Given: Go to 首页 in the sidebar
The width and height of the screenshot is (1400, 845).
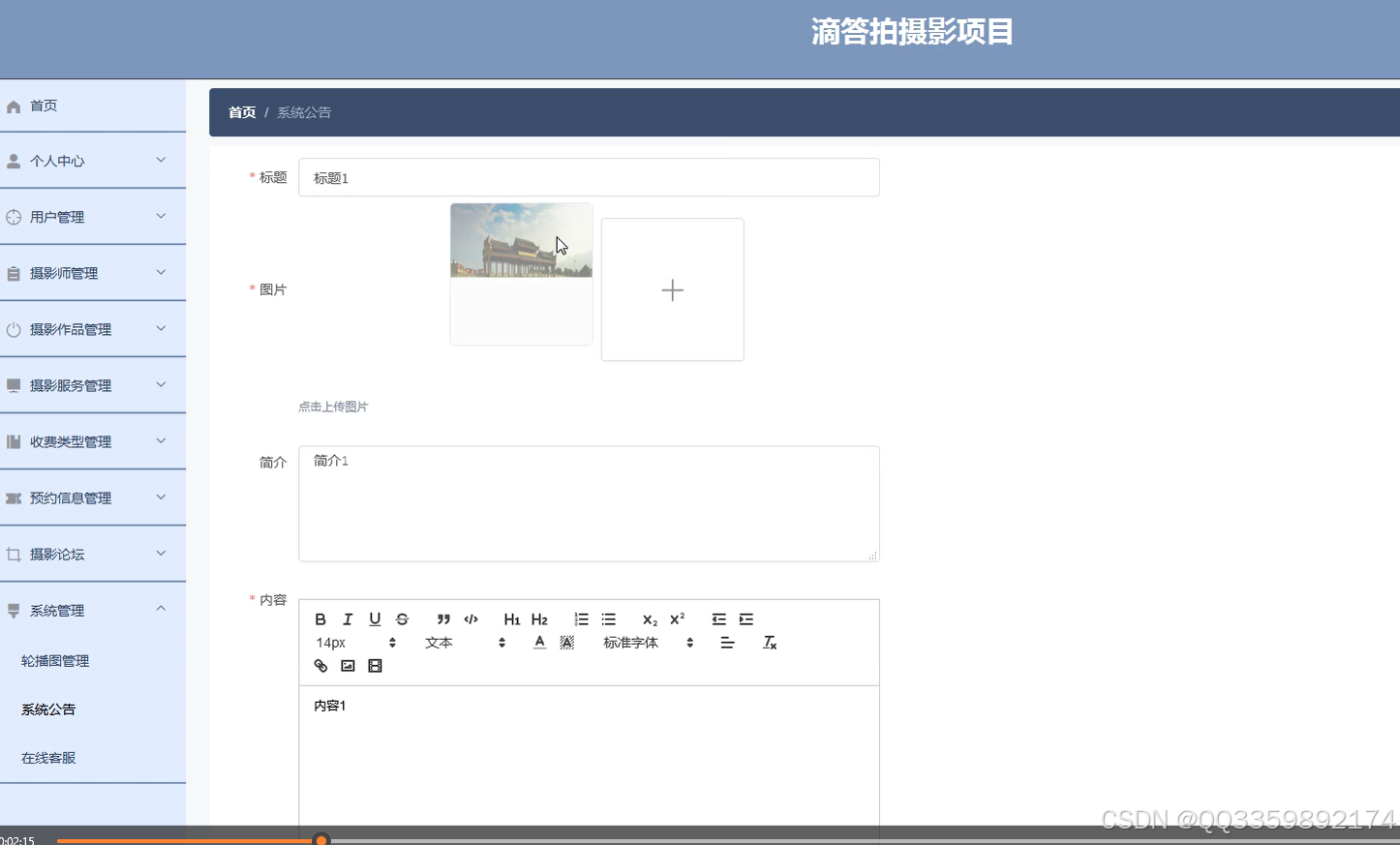Looking at the screenshot, I should 93,106.
